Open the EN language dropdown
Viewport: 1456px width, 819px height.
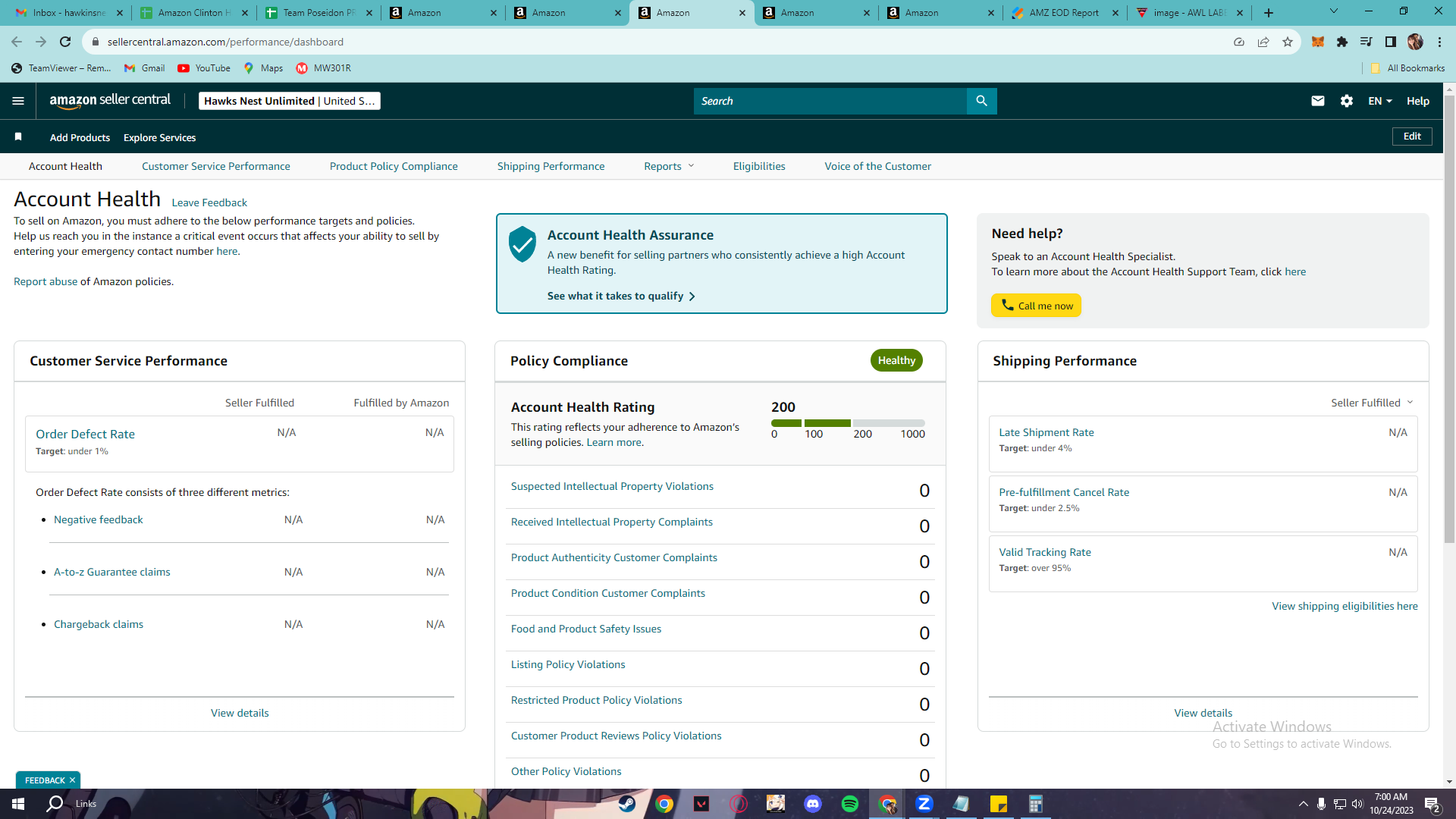[x=1380, y=101]
